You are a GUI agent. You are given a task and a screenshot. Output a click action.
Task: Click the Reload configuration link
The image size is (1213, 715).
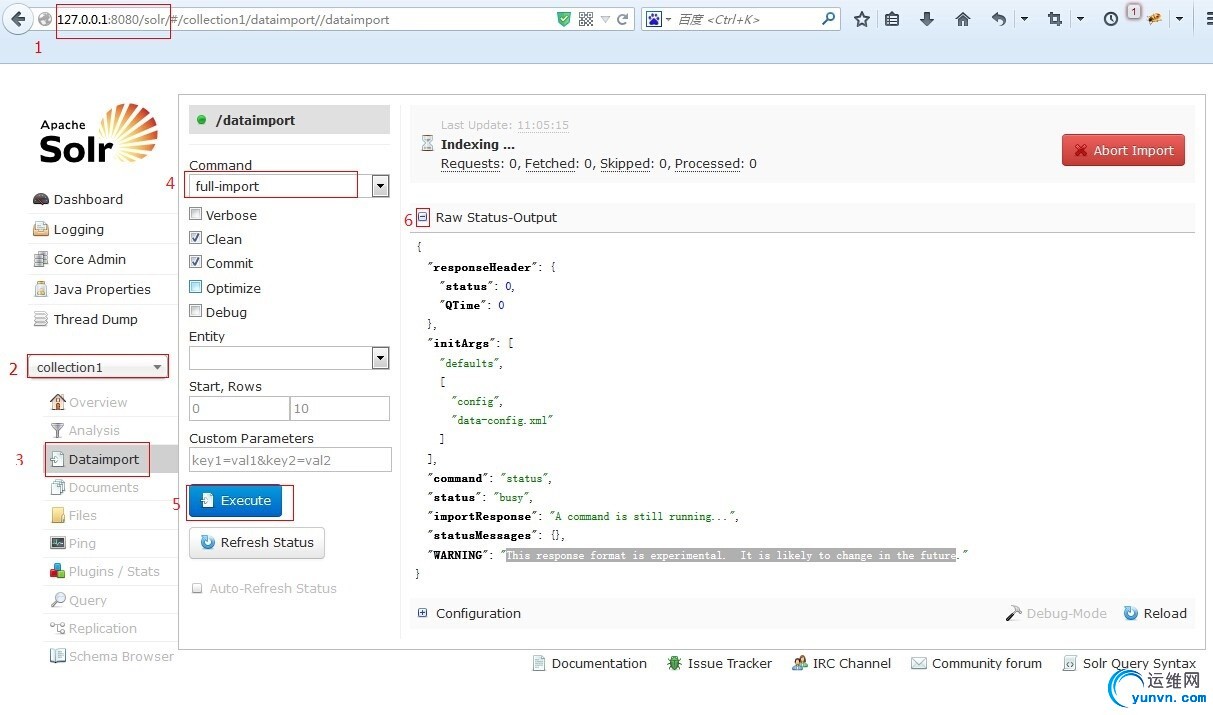1155,613
